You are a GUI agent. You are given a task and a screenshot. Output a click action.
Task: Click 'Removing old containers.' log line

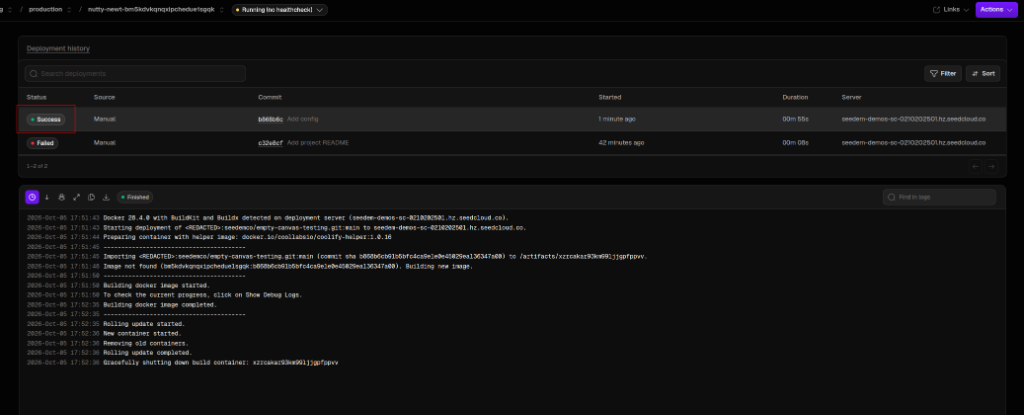(x=146, y=343)
